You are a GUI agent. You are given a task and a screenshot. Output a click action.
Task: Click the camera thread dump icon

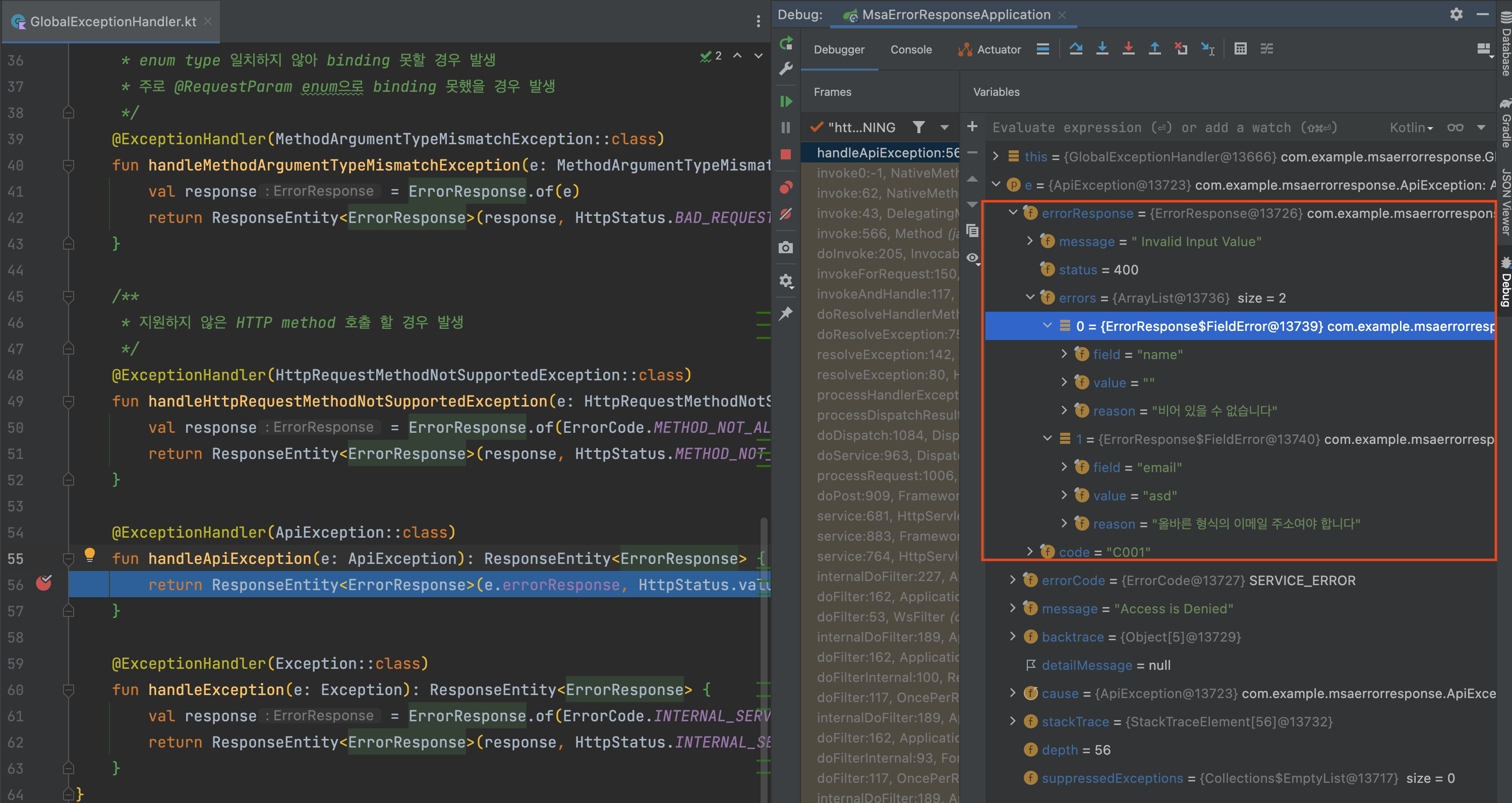(x=786, y=248)
